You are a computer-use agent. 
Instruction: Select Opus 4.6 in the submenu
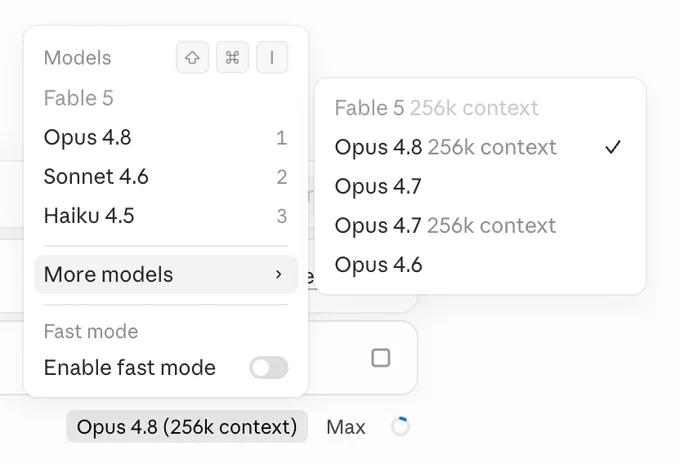tap(480, 265)
